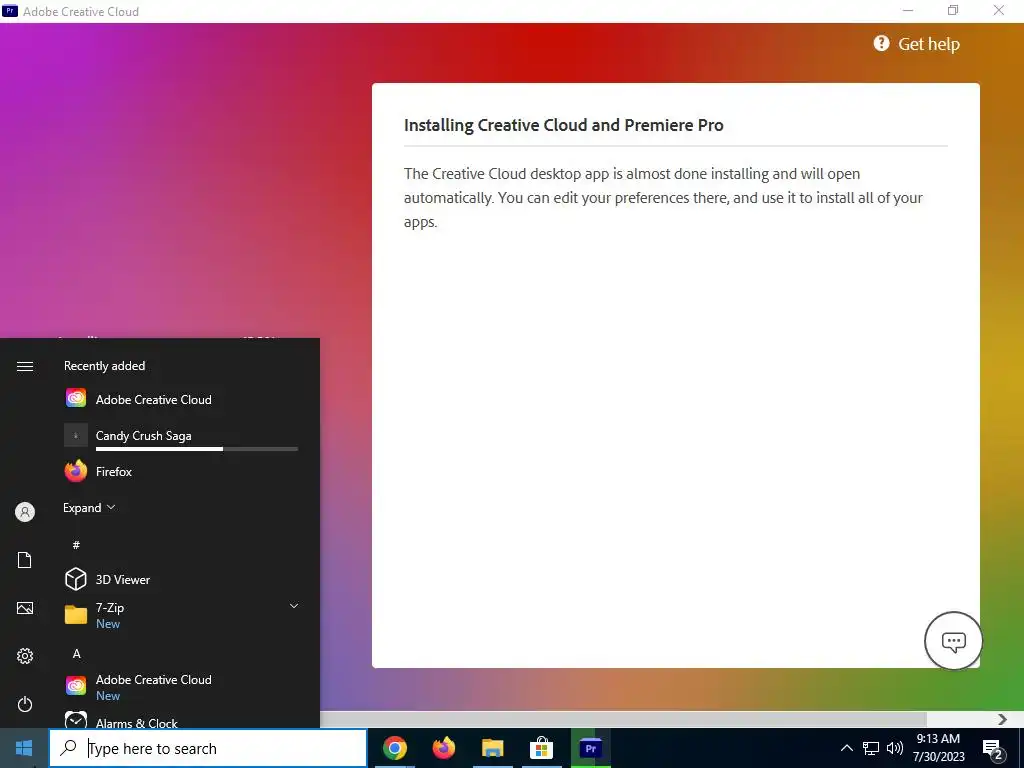Open the user account icon in Start
The height and width of the screenshot is (768, 1024).
coord(25,512)
